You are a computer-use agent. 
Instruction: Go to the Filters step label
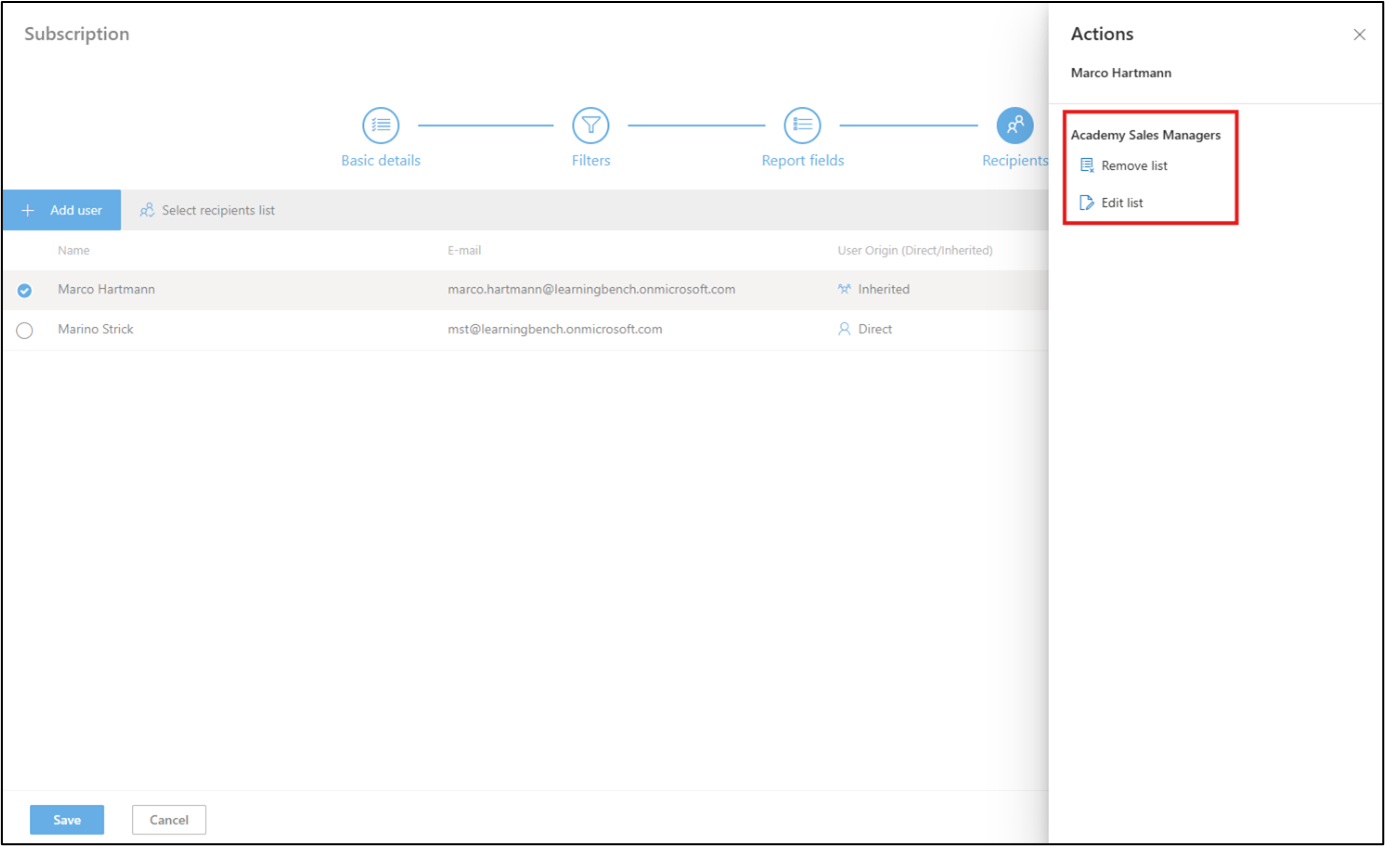pyautogui.click(x=590, y=161)
